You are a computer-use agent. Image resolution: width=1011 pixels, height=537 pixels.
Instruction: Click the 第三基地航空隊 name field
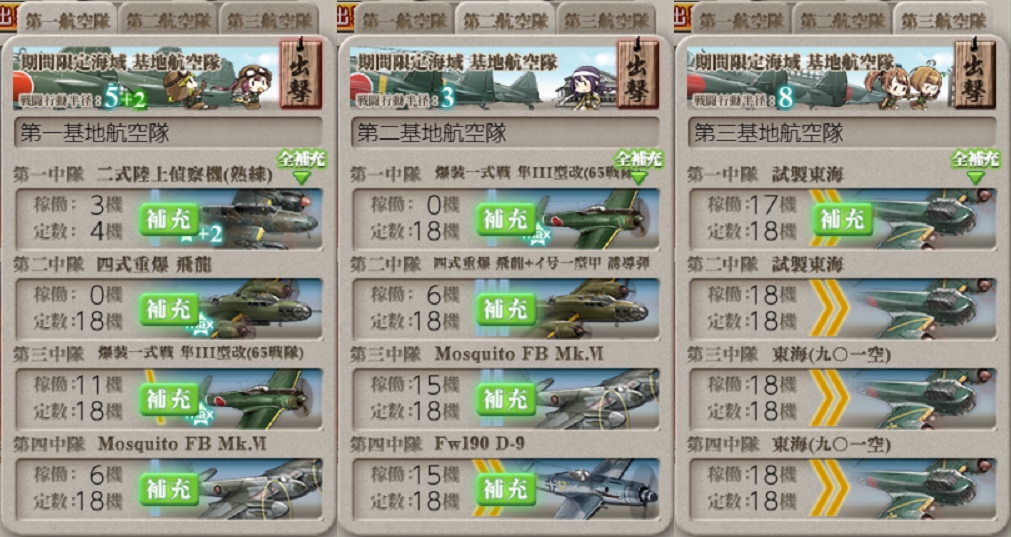coord(841,133)
